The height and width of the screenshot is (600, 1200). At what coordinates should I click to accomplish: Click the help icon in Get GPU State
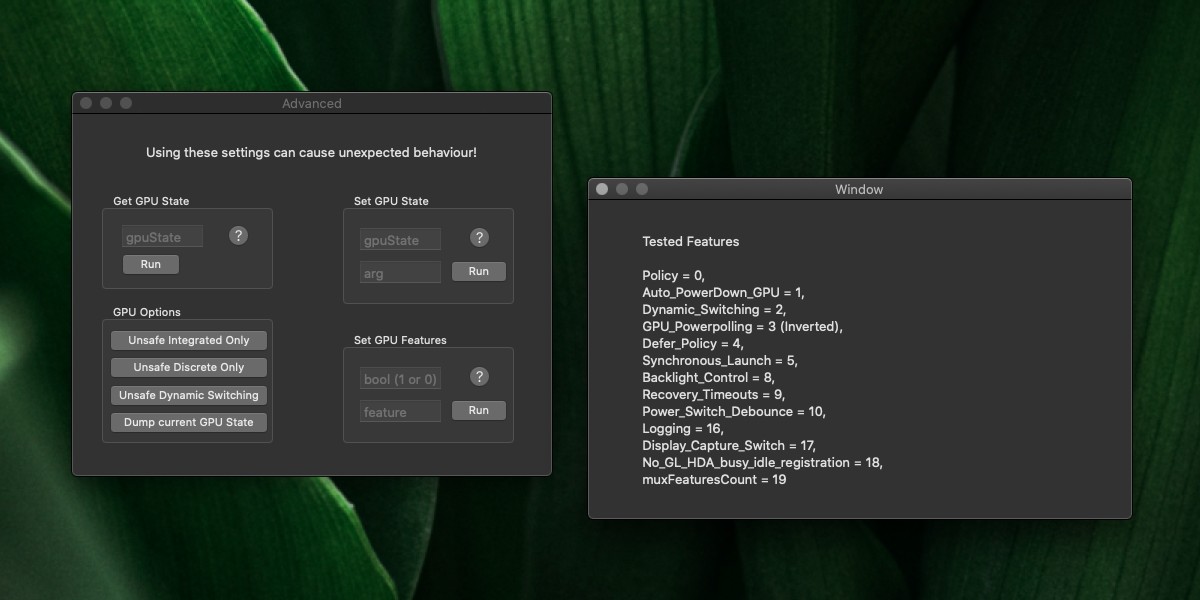pyautogui.click(x=238, y=236)
